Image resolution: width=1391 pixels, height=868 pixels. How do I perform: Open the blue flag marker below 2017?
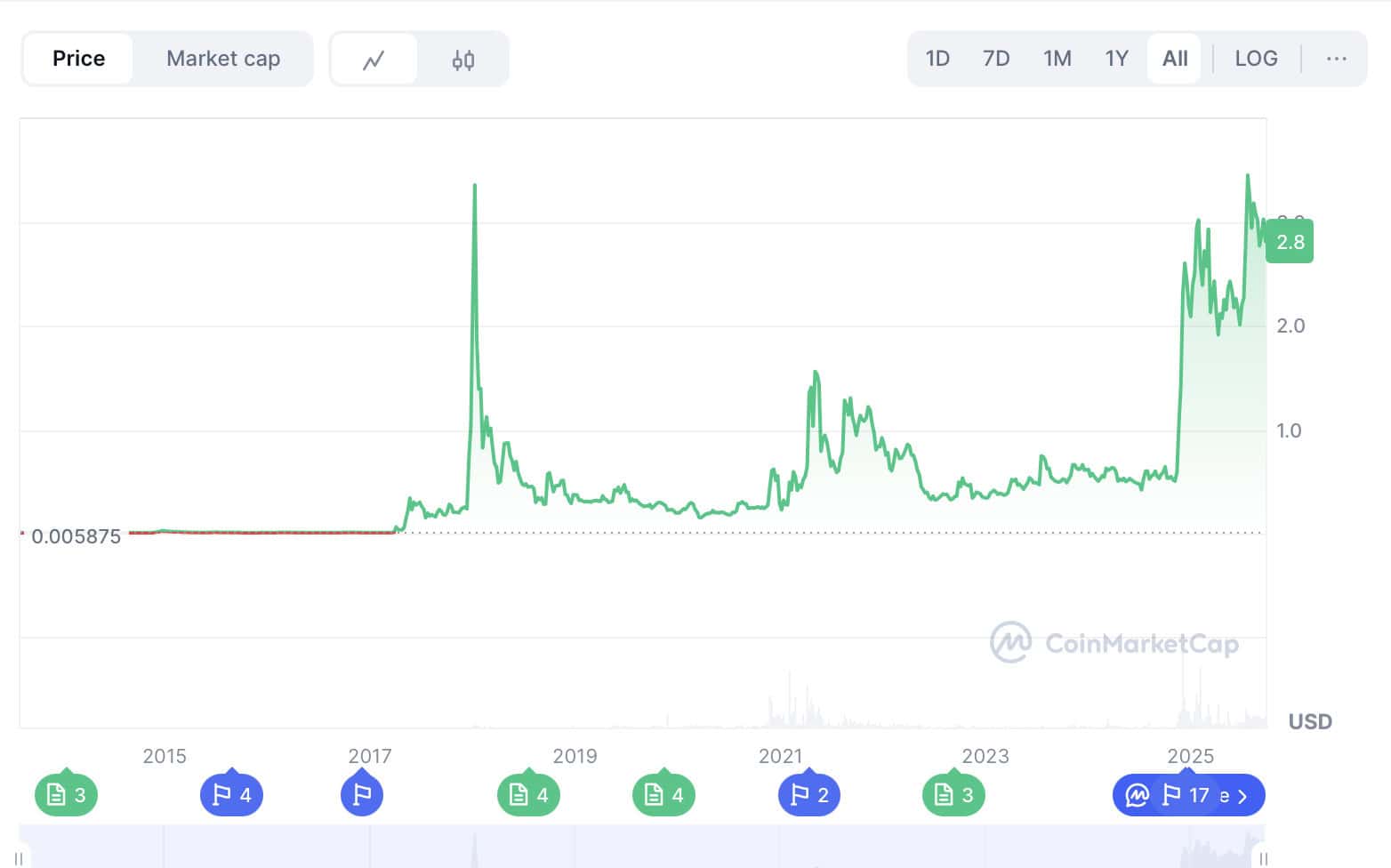pos(362,794)
